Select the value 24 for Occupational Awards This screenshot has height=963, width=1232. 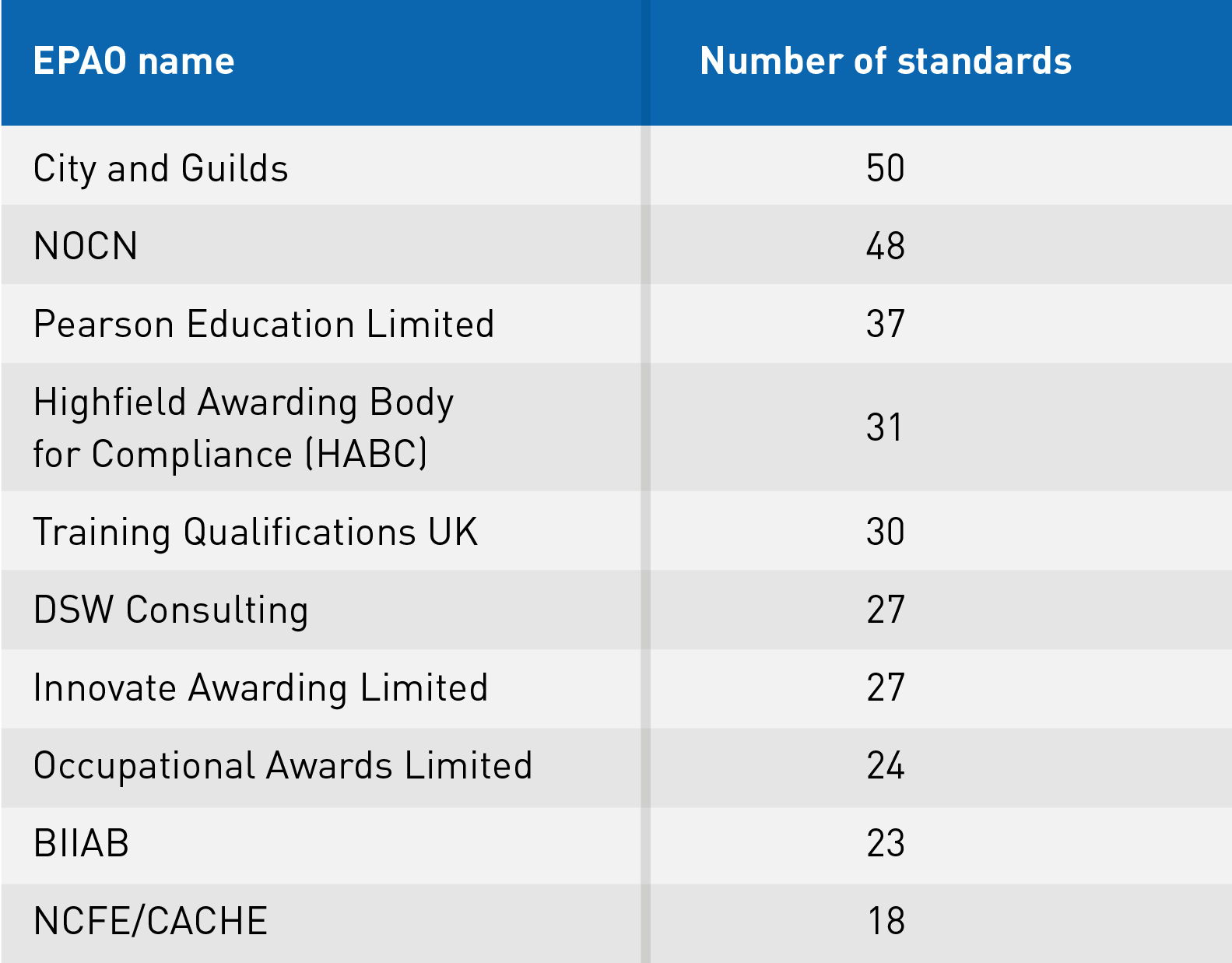(x=886, y=765)
